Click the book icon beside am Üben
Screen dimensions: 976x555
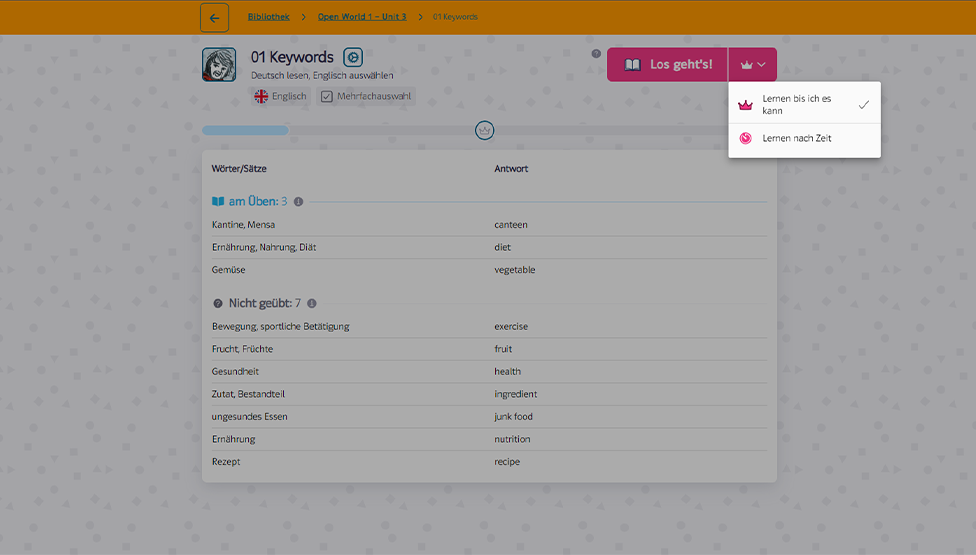(x=218, y=201)
